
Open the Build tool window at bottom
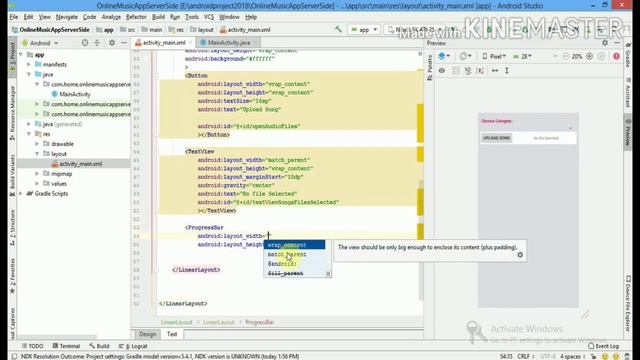(x=99, y=346)
